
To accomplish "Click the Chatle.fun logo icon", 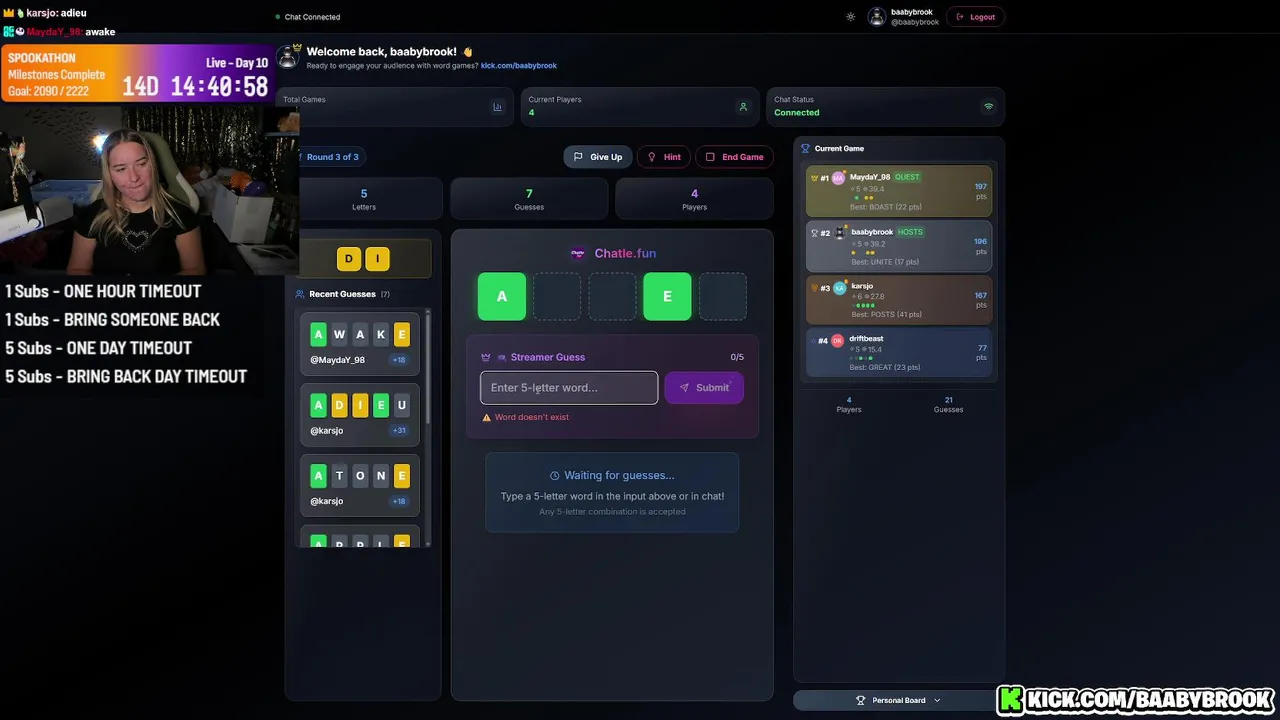I will [578, 254].
